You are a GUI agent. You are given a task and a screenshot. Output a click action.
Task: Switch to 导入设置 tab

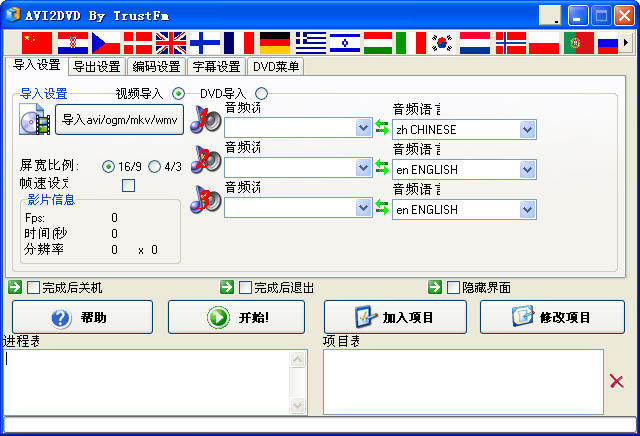click(x=37, y=65)
